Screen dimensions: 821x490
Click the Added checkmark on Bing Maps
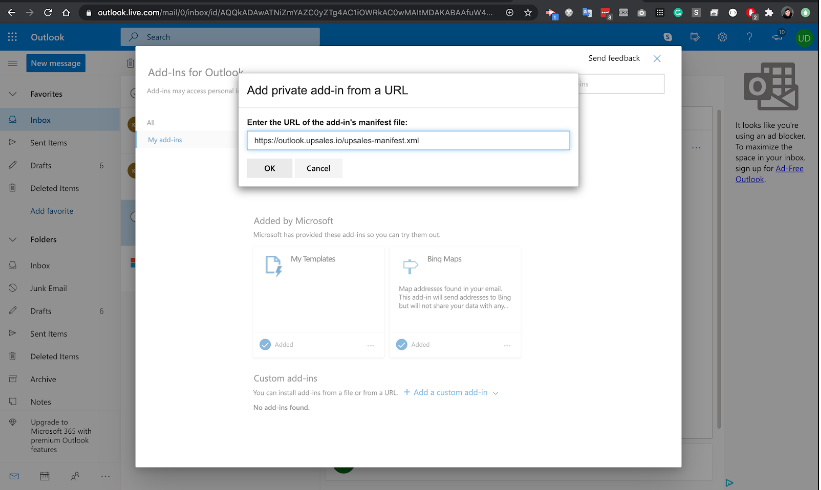click(x=401, y=344)
